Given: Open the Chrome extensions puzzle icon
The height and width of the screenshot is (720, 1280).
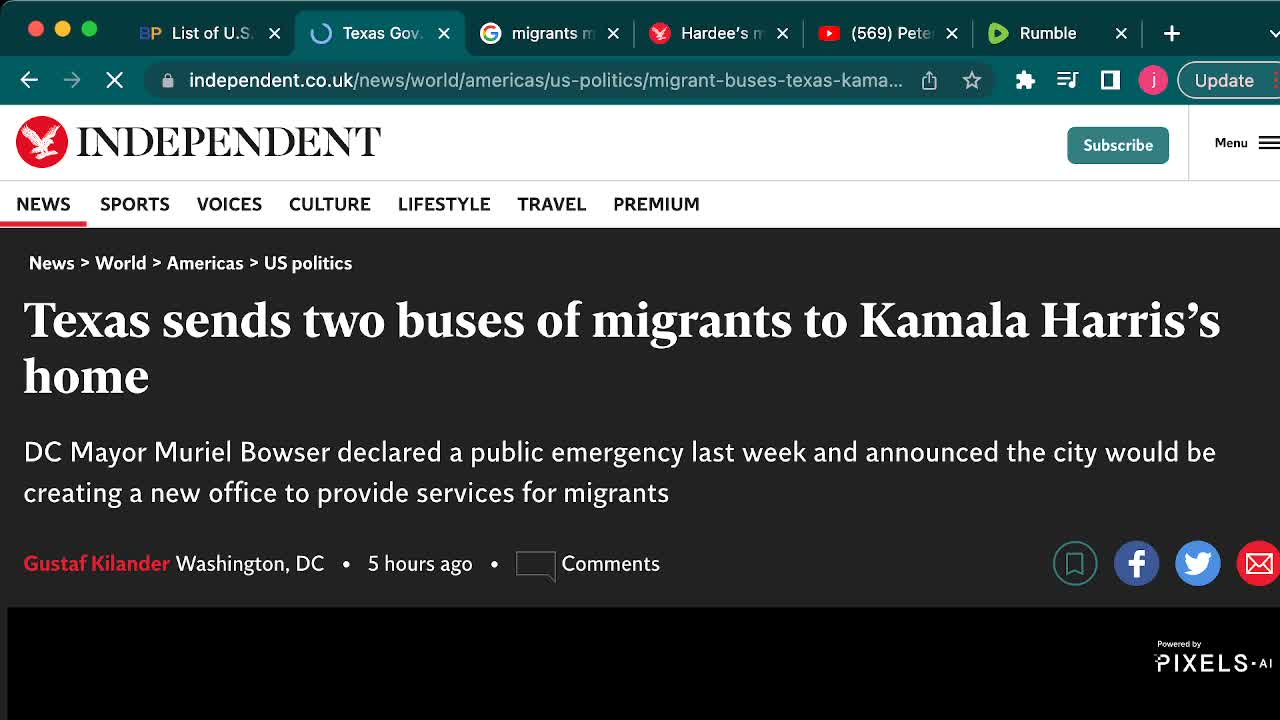Looking at the screenshot, I should click(x=1025, y=81).
